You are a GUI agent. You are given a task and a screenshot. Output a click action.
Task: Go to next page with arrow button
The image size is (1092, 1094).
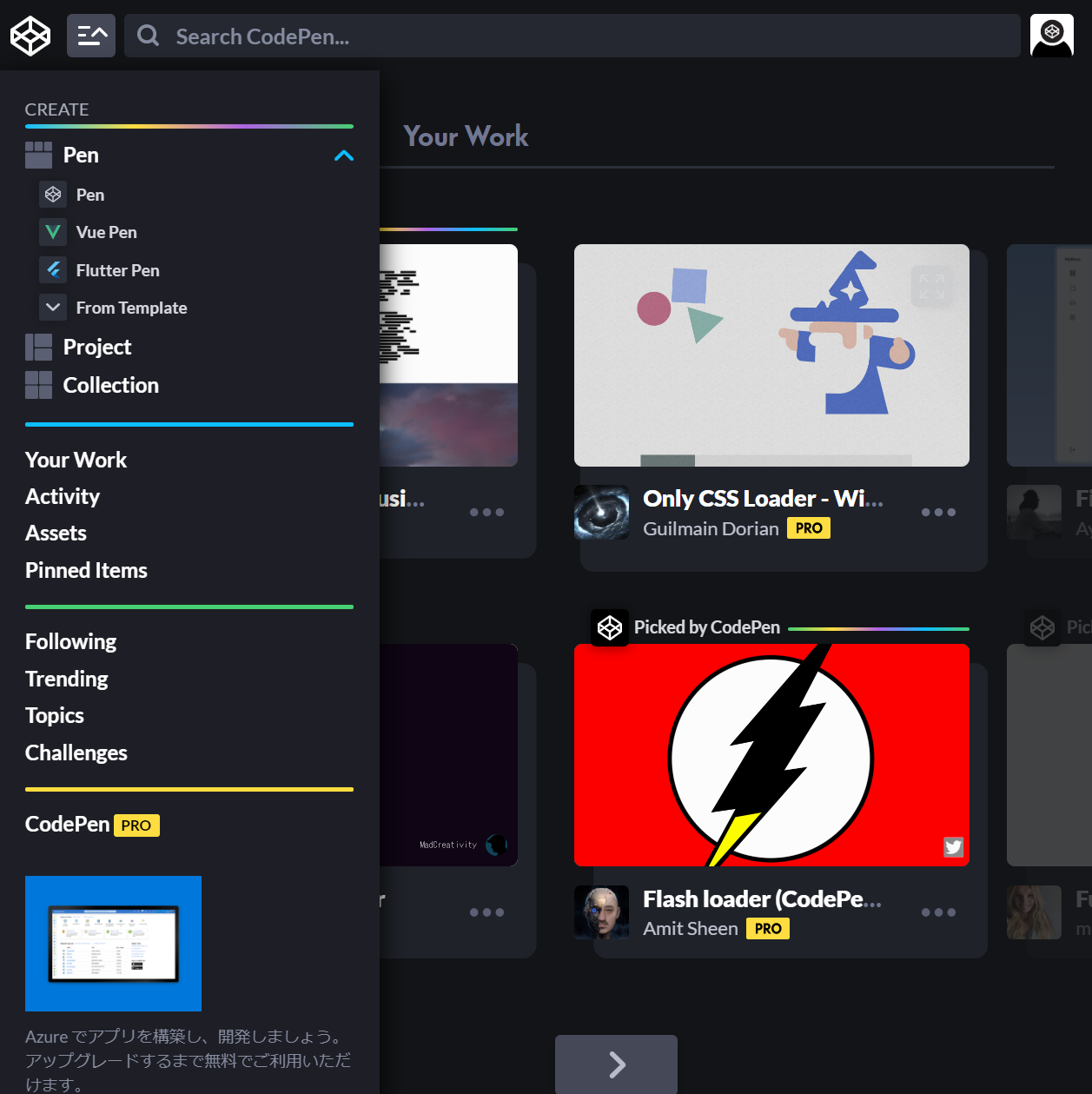616,1064
